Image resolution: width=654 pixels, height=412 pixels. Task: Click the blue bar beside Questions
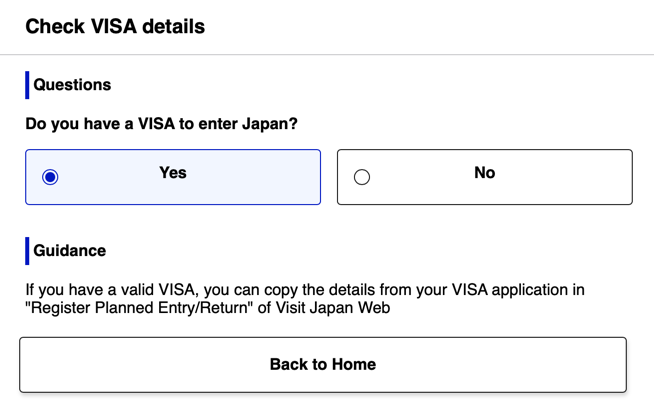pos(27,85)
